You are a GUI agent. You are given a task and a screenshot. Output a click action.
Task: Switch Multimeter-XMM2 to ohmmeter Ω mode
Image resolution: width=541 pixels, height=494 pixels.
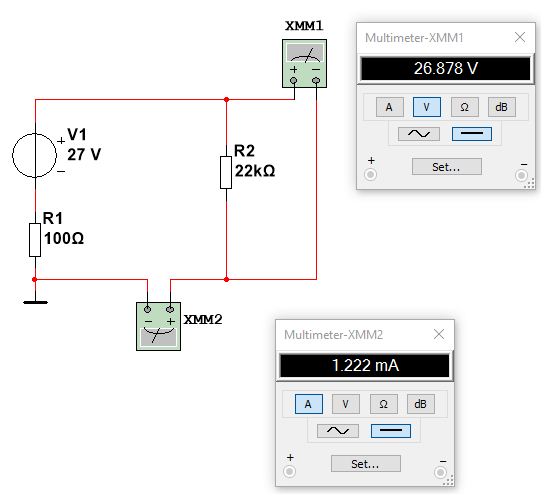384,404
